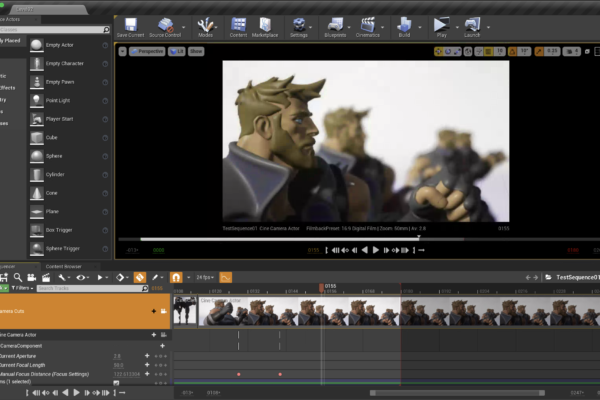Screen dimensions: 600x400
Task: Toggle grid snapping in viewport
Action: (488, 51)
